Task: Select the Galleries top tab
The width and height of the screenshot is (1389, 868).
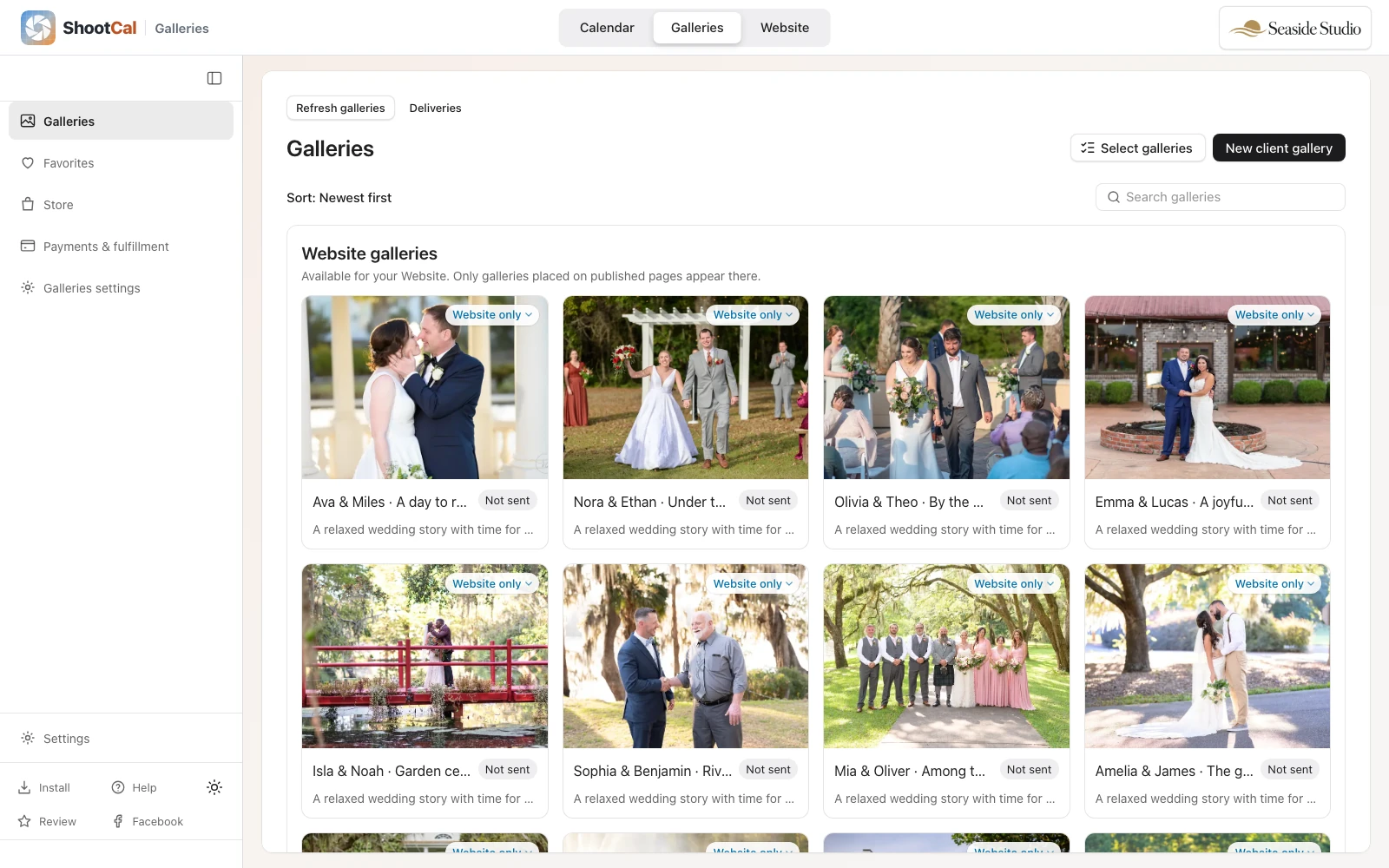Action: [697, 28]
